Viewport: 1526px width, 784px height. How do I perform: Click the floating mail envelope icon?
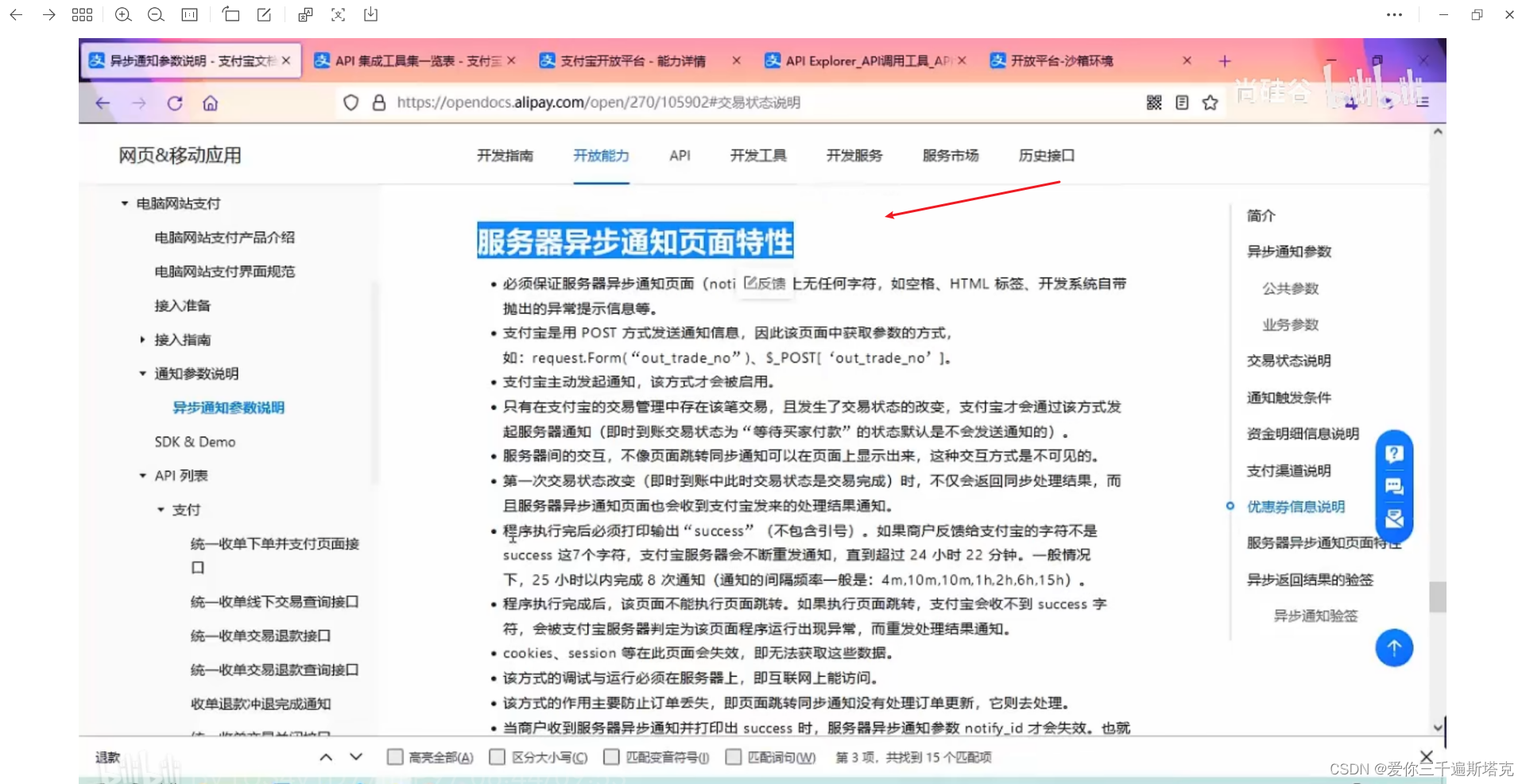coord(1394,519)
